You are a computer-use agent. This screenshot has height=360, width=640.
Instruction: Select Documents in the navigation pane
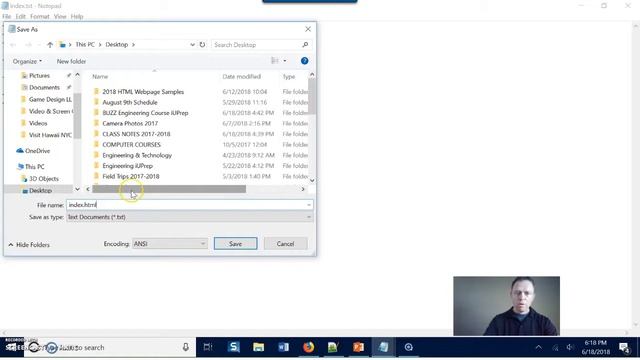click(44, 87)
